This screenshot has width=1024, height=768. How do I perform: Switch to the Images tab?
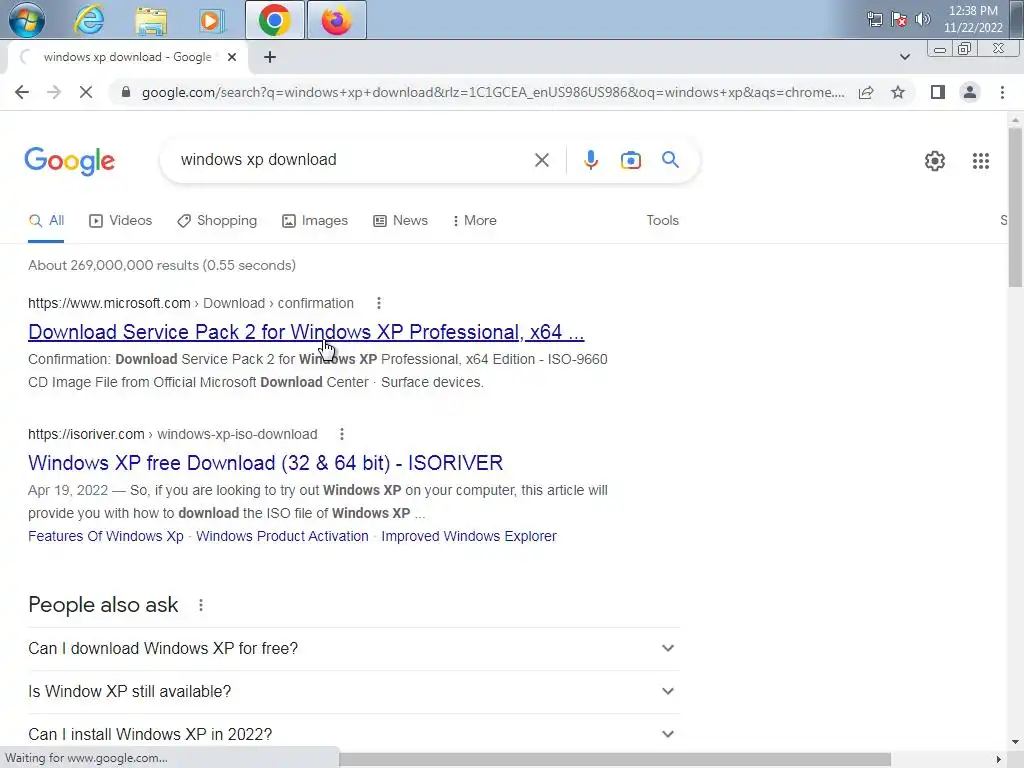[x=315, y=221]
